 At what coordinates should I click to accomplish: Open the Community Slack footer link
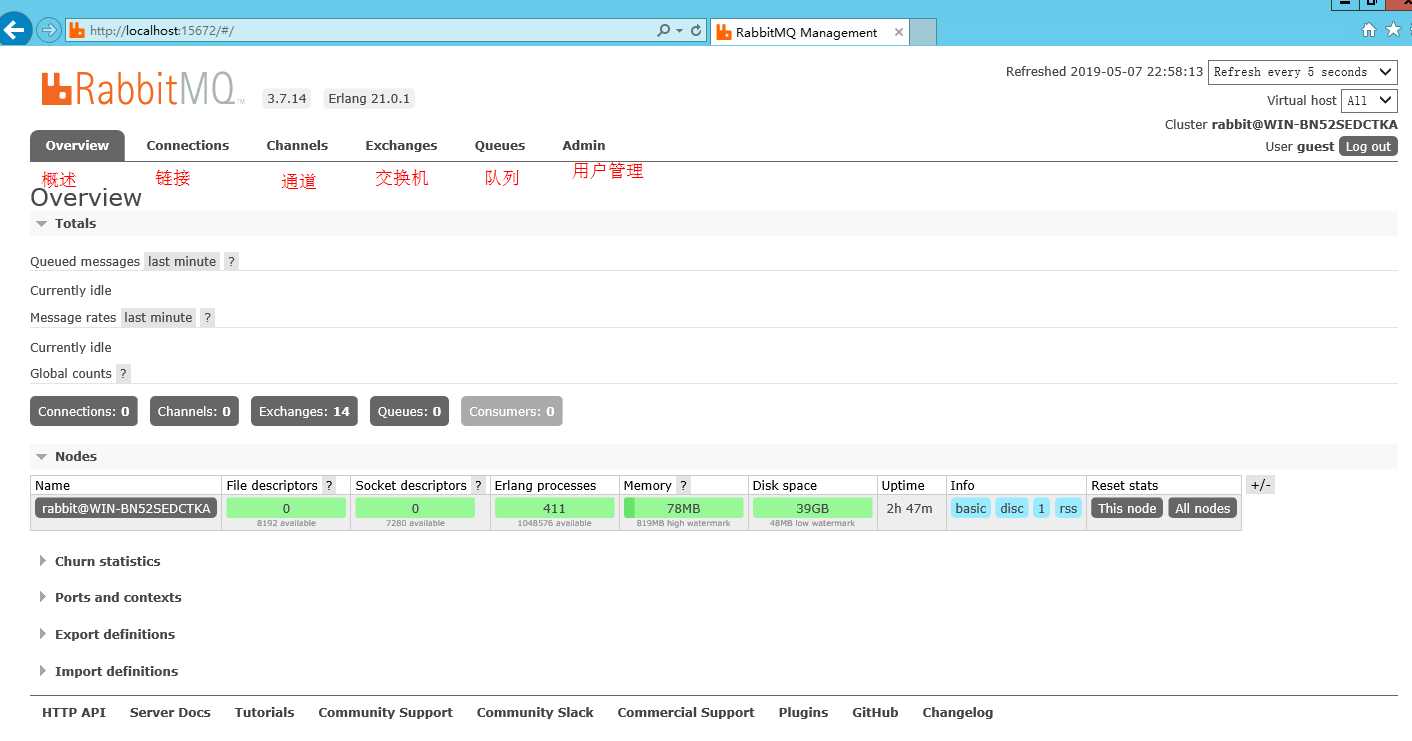[x=535, y=712]
